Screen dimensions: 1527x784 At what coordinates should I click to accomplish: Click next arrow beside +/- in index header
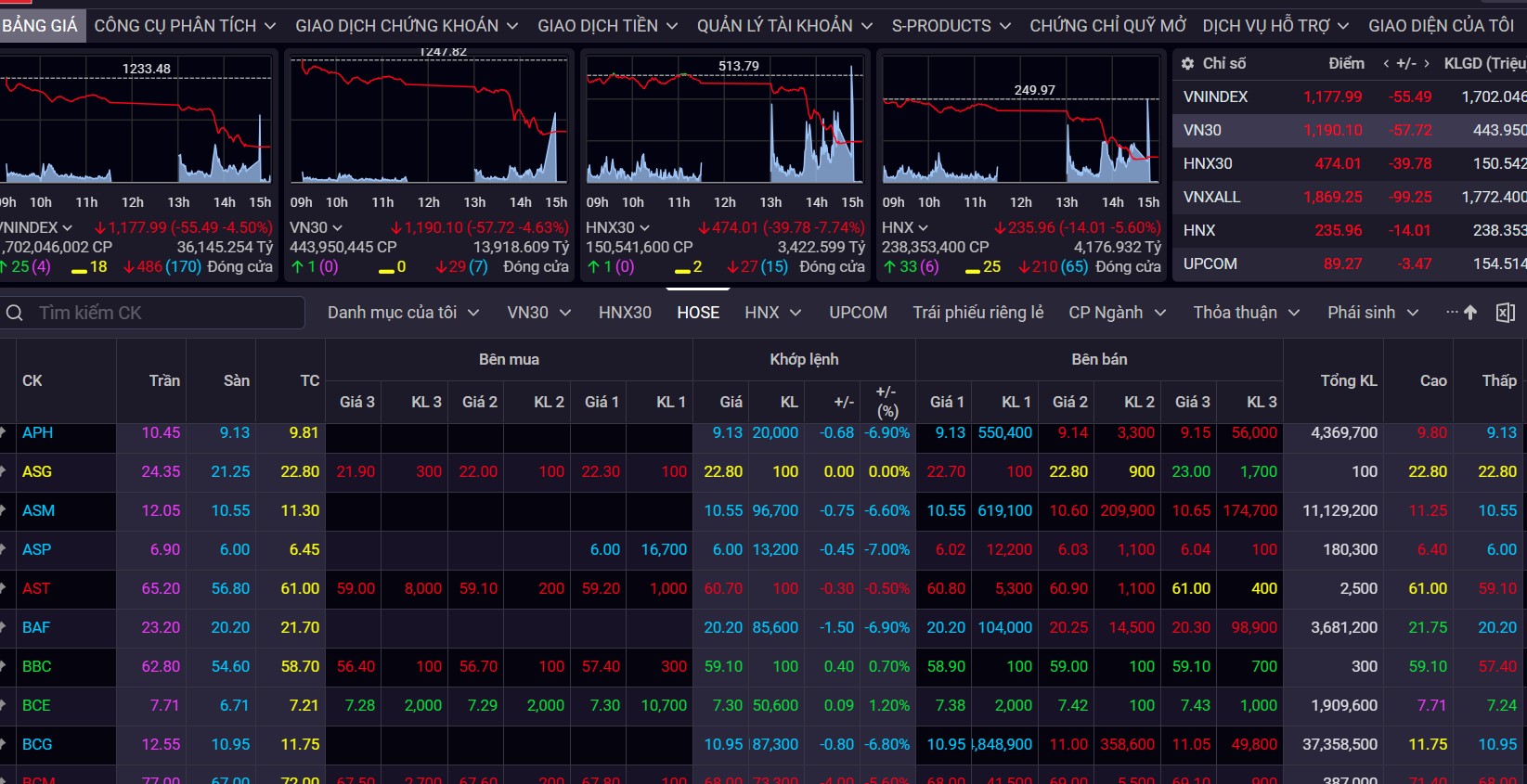[1426, 63]
